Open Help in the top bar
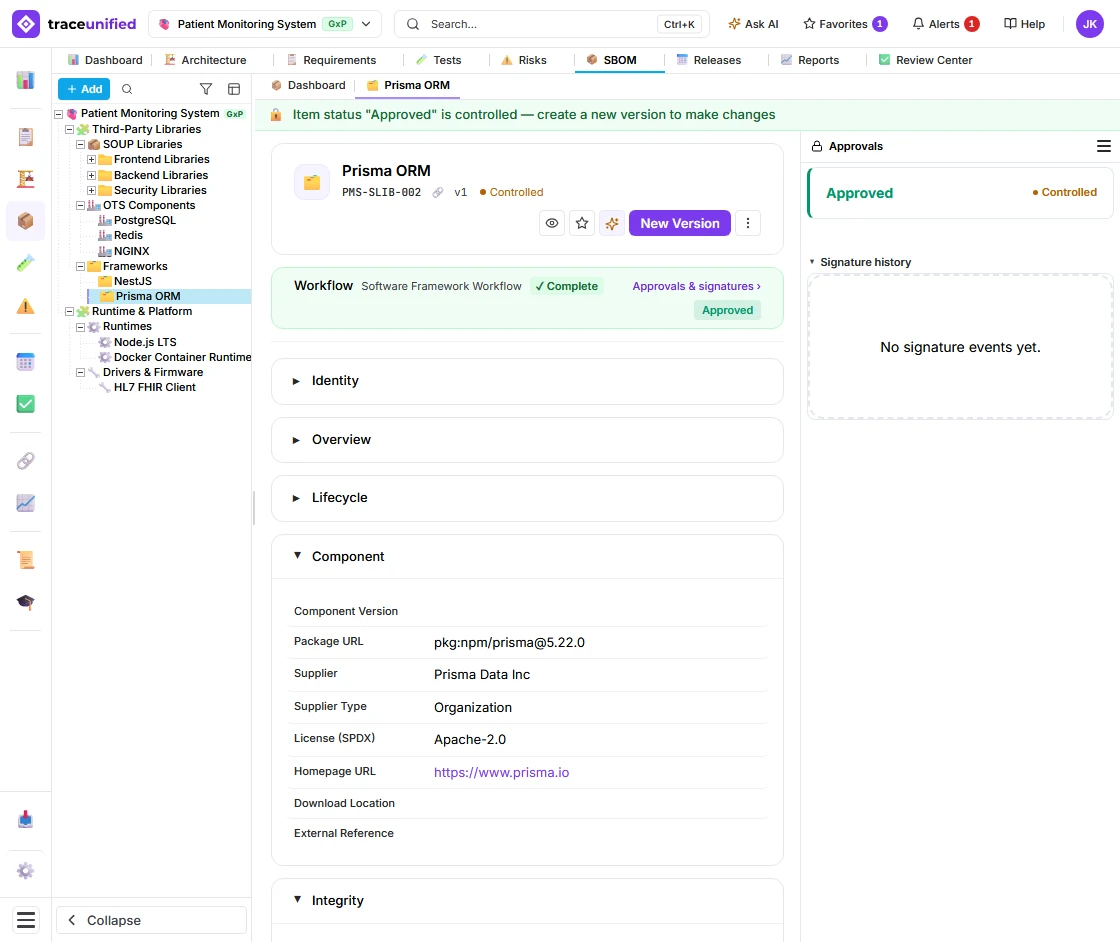 (x=1024, y=24)
